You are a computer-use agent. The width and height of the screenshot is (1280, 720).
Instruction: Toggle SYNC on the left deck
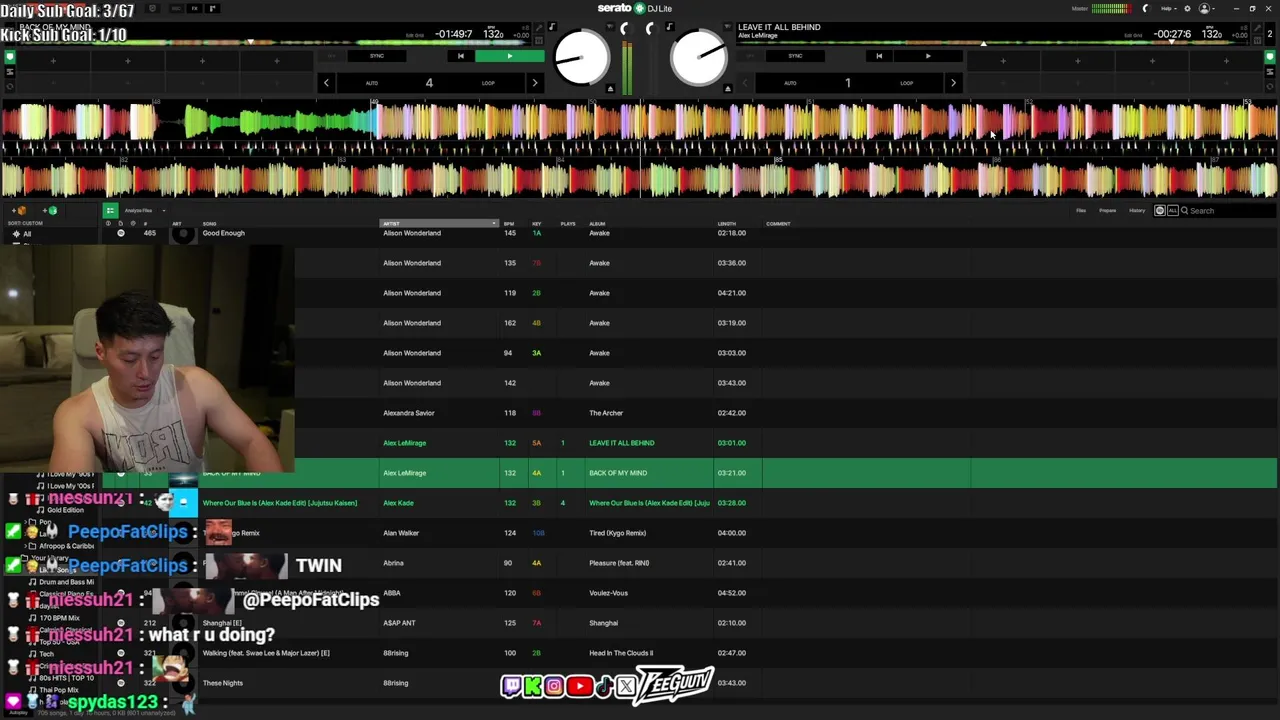click(377, 56)
